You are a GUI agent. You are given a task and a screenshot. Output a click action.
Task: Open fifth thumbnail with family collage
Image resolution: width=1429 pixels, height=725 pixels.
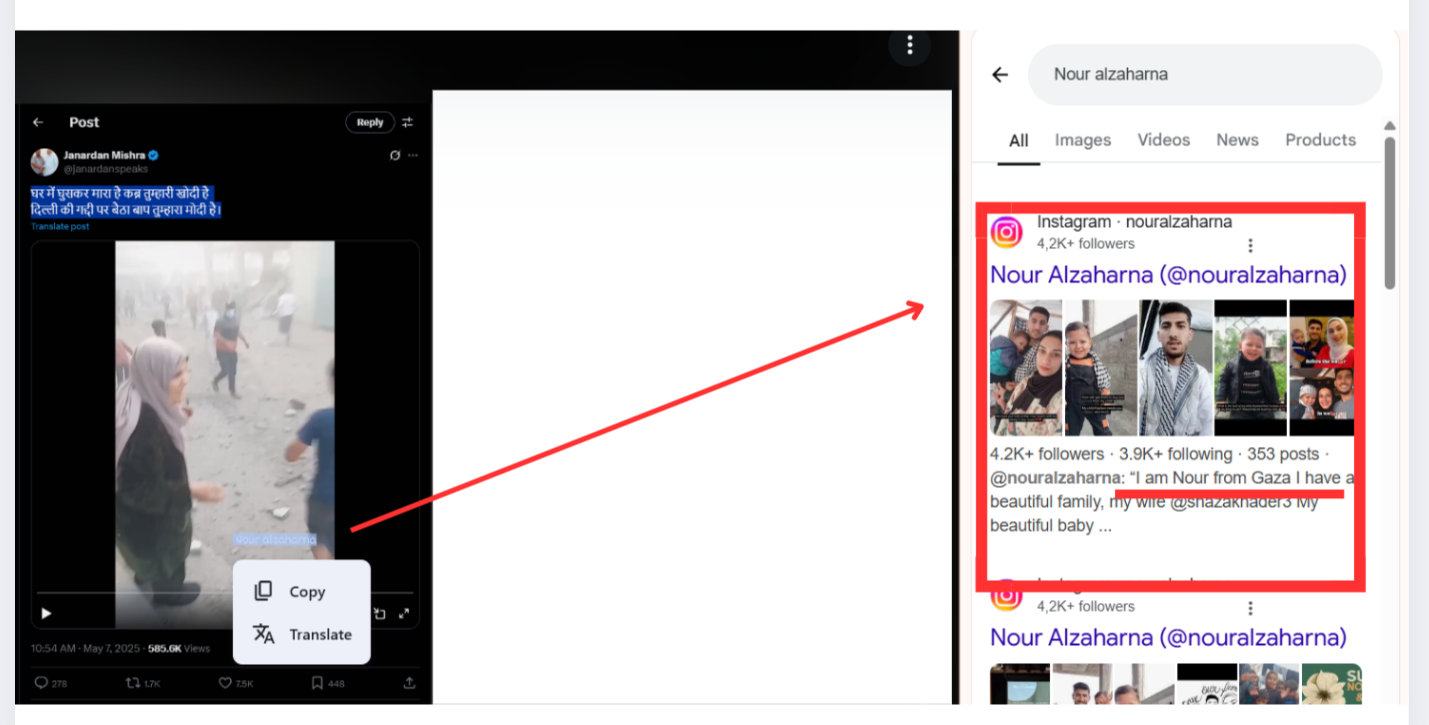click(x=1321, y=368)
